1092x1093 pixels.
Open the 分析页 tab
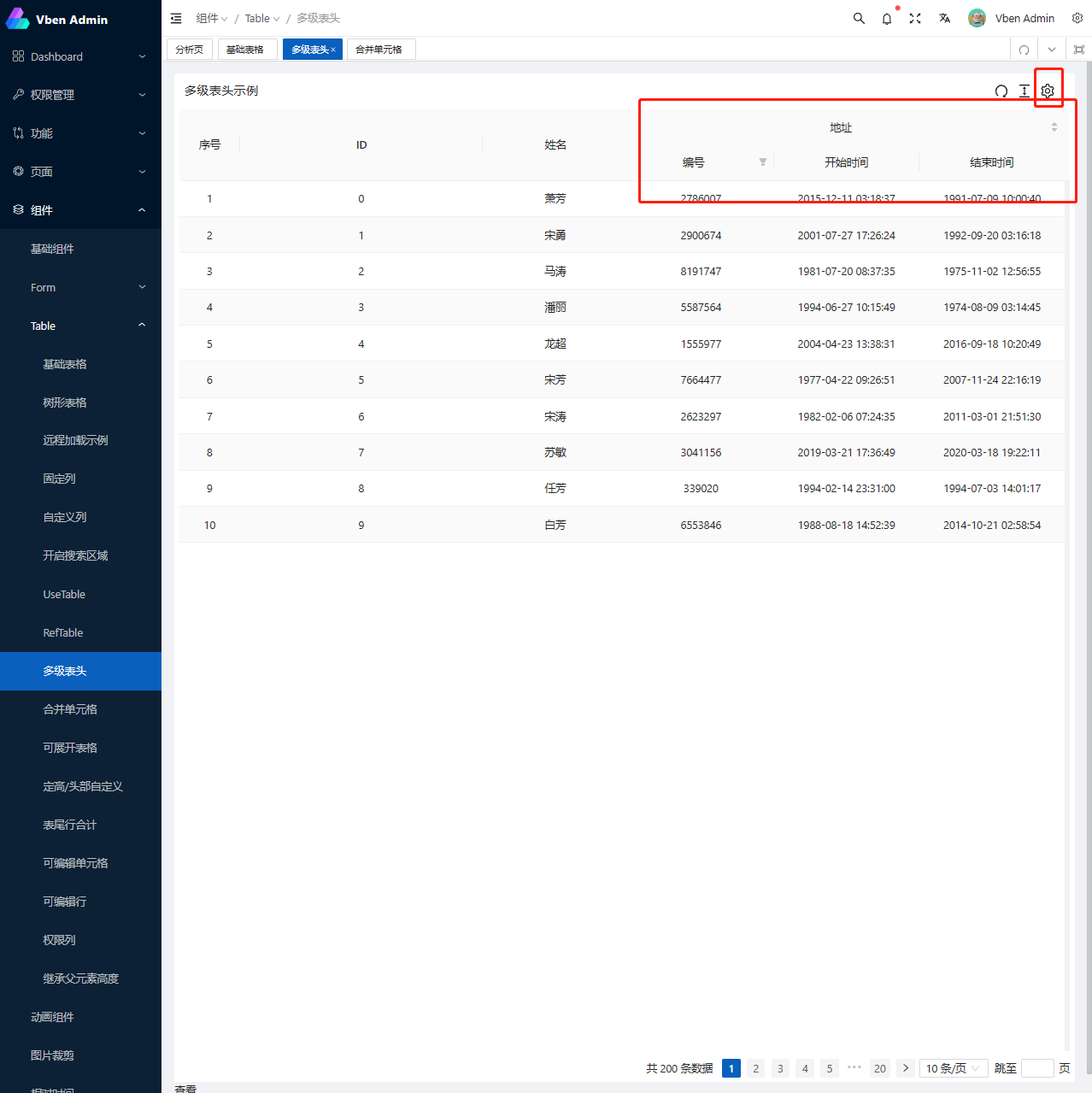189,49
